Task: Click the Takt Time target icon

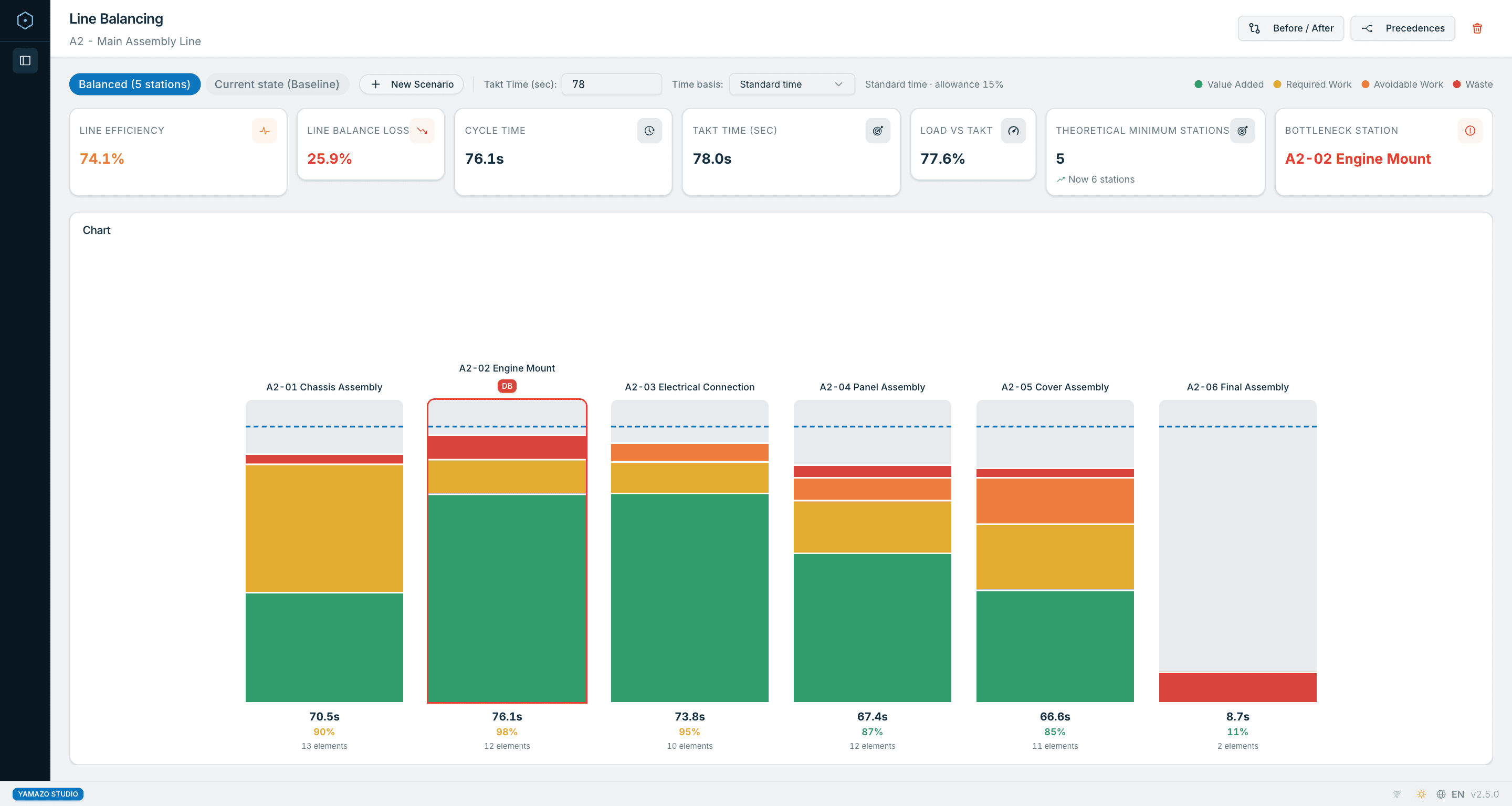Action: pos(877,131)
